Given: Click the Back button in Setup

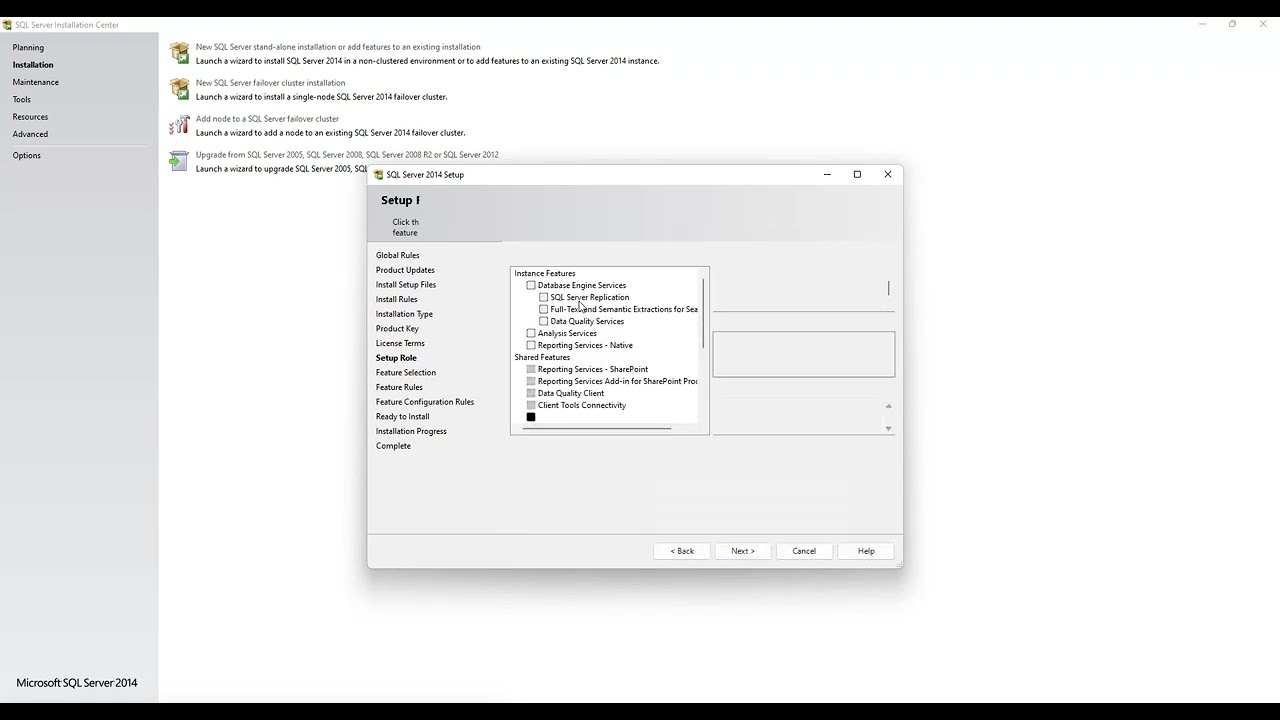Looking at the screenshot, I should (682, 551).
